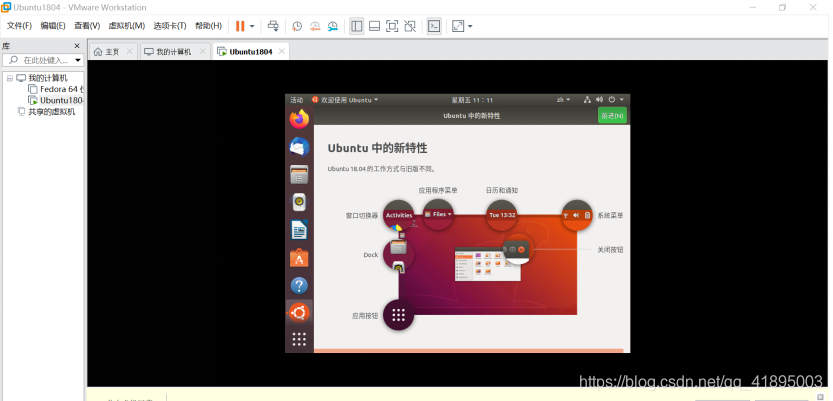
Task: Click the stretch guest display icon
Action: (458, 26)
